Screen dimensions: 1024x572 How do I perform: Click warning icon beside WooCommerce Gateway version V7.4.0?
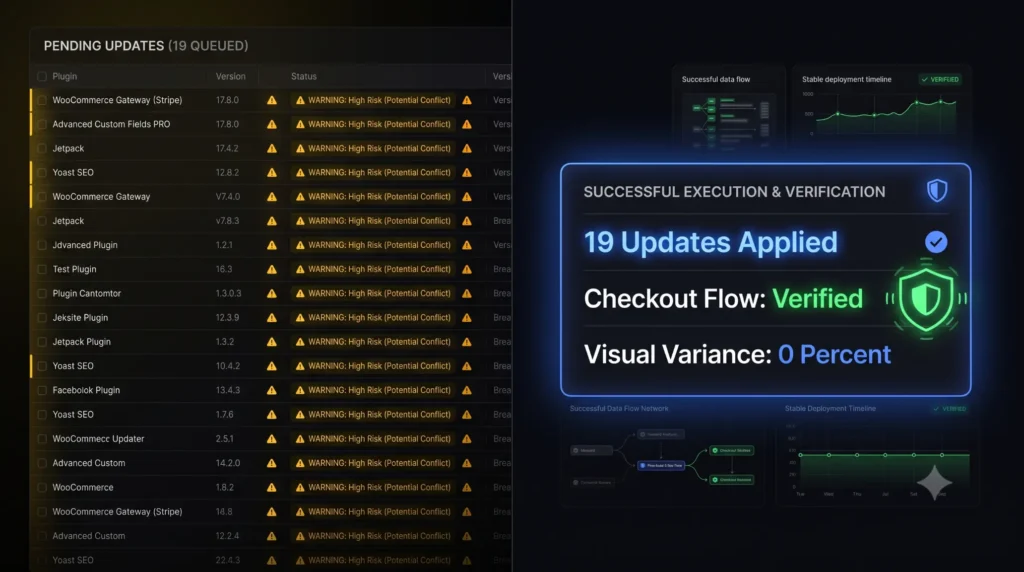[x=272, y=197]
